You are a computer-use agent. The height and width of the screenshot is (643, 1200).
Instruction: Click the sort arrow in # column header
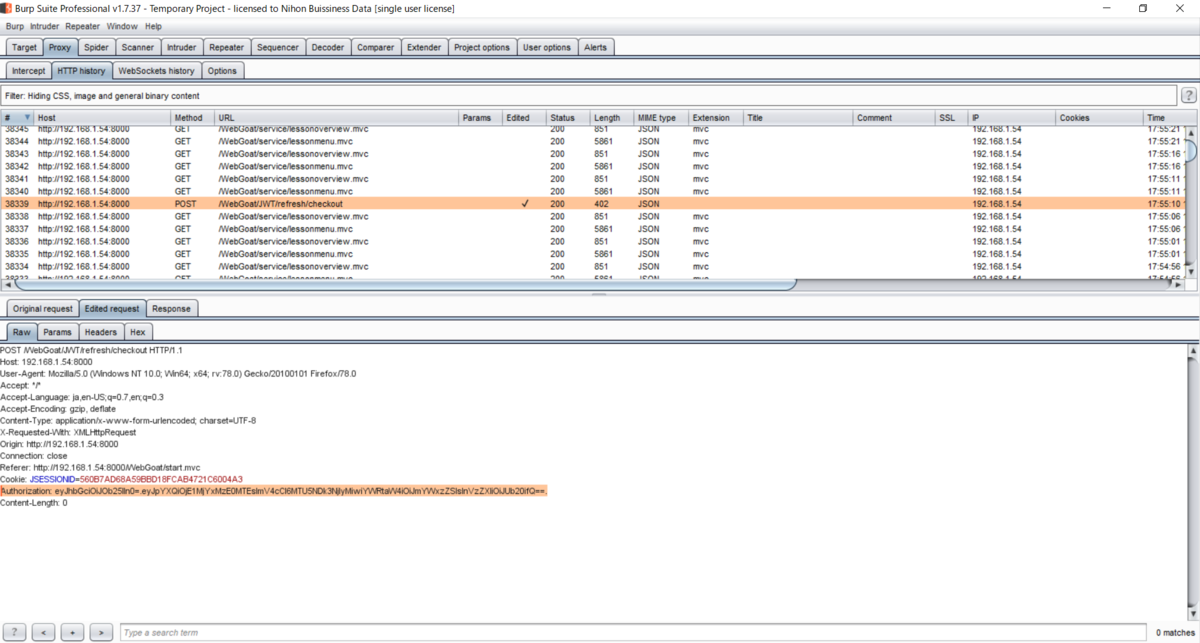pos(27,118)
